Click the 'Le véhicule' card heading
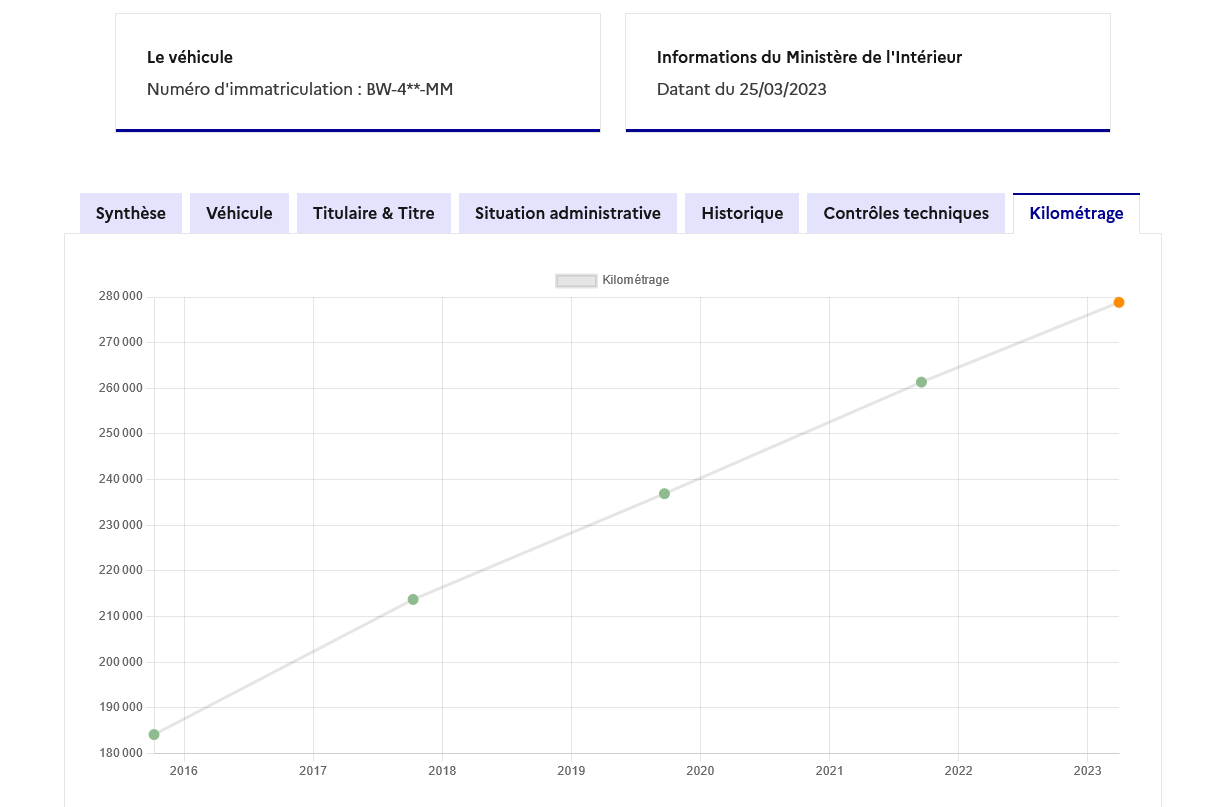1224x807 pixels. pos(190,57)
